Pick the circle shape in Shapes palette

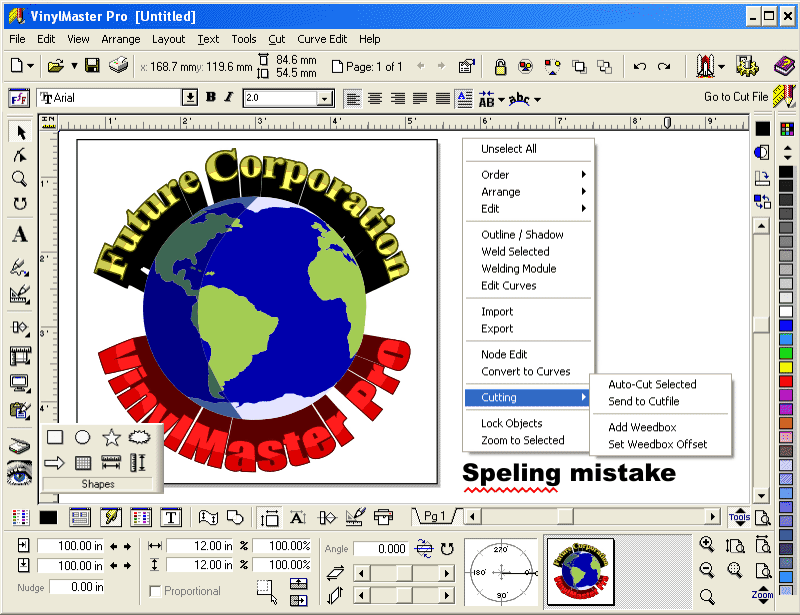[x=83, y=437]
